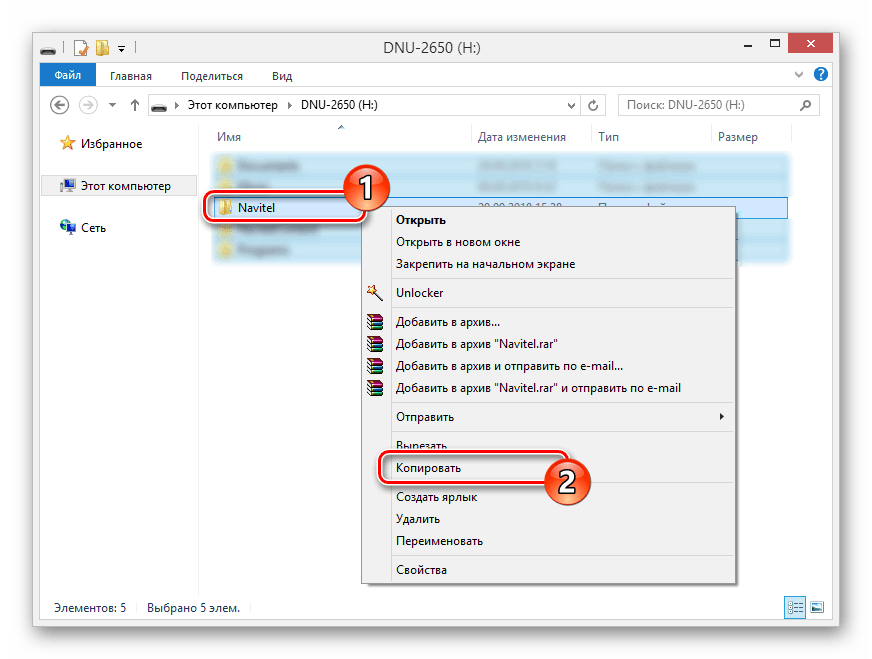Choose Свойства in the context menu

[x=421, y=570]
